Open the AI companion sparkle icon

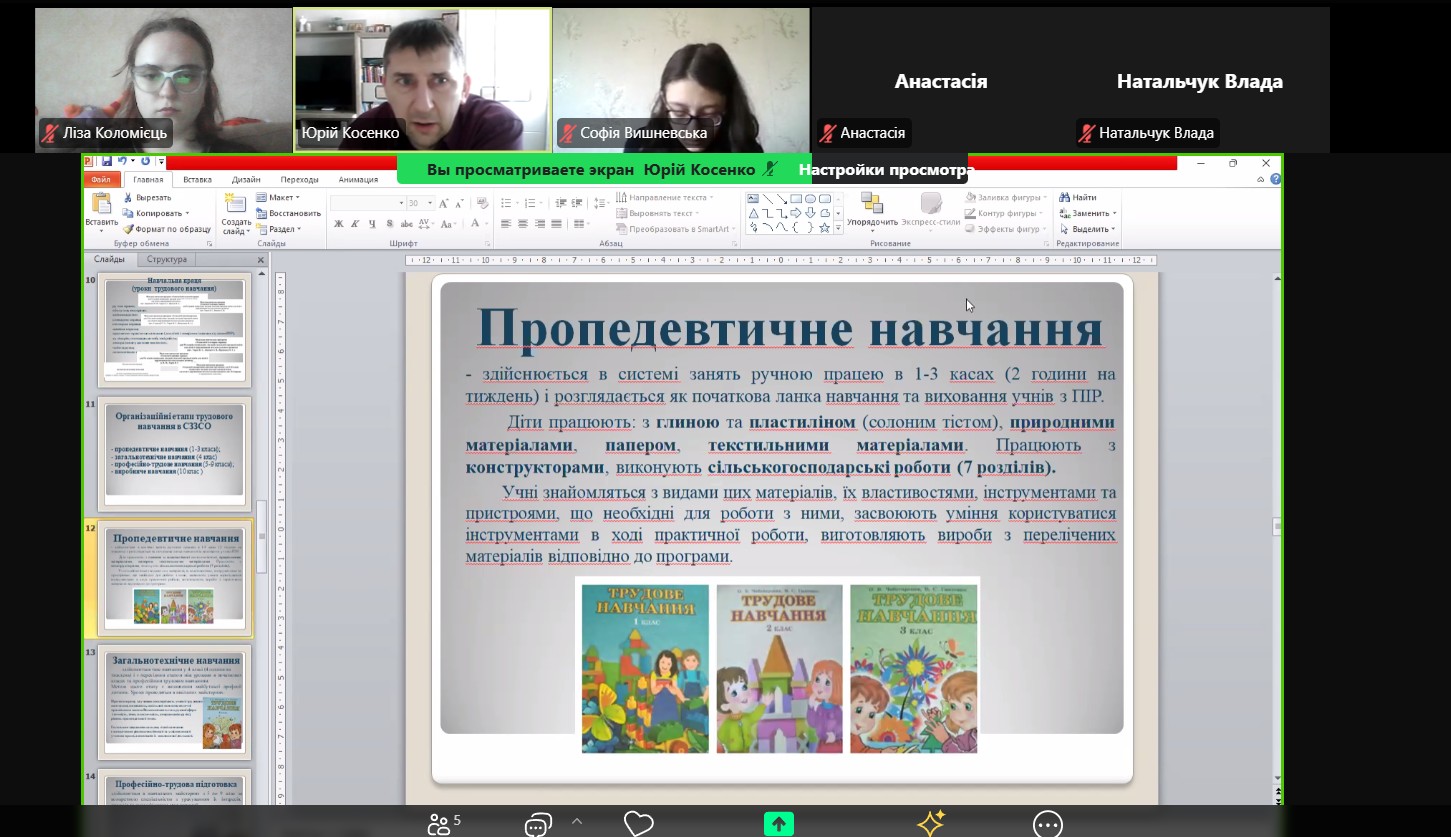tap(931, 823)
